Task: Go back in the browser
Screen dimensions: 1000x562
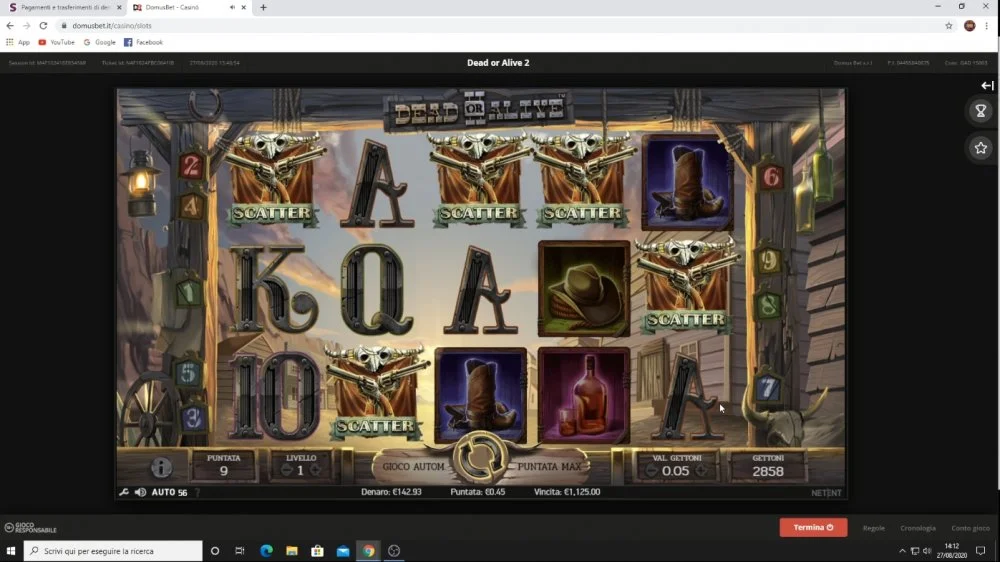Action: click(x=10, y=26)
